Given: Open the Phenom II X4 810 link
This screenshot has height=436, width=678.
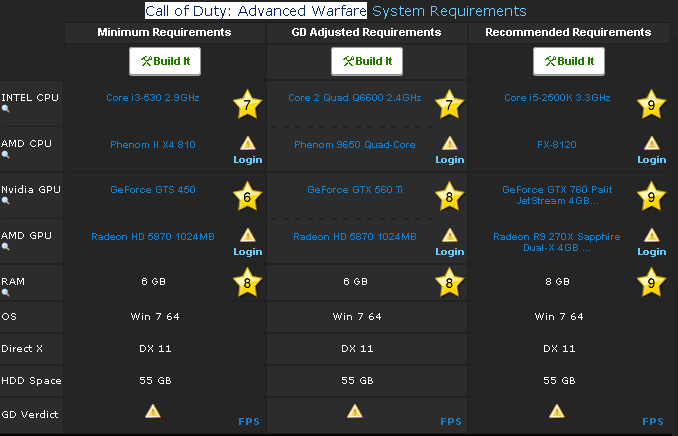Looking at the screenshot, I should [153, 144].
